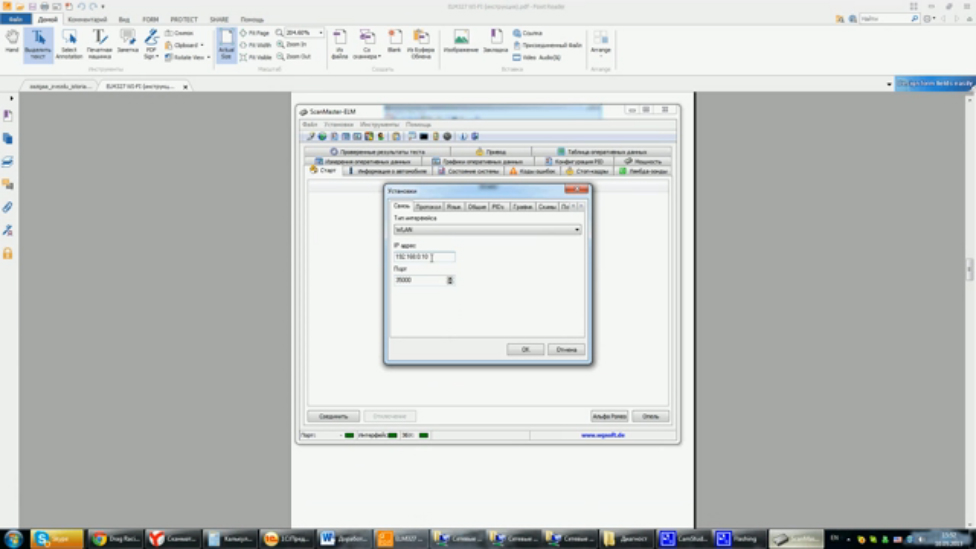Open the Pages panel in the left sidebar

pos(7,139)
